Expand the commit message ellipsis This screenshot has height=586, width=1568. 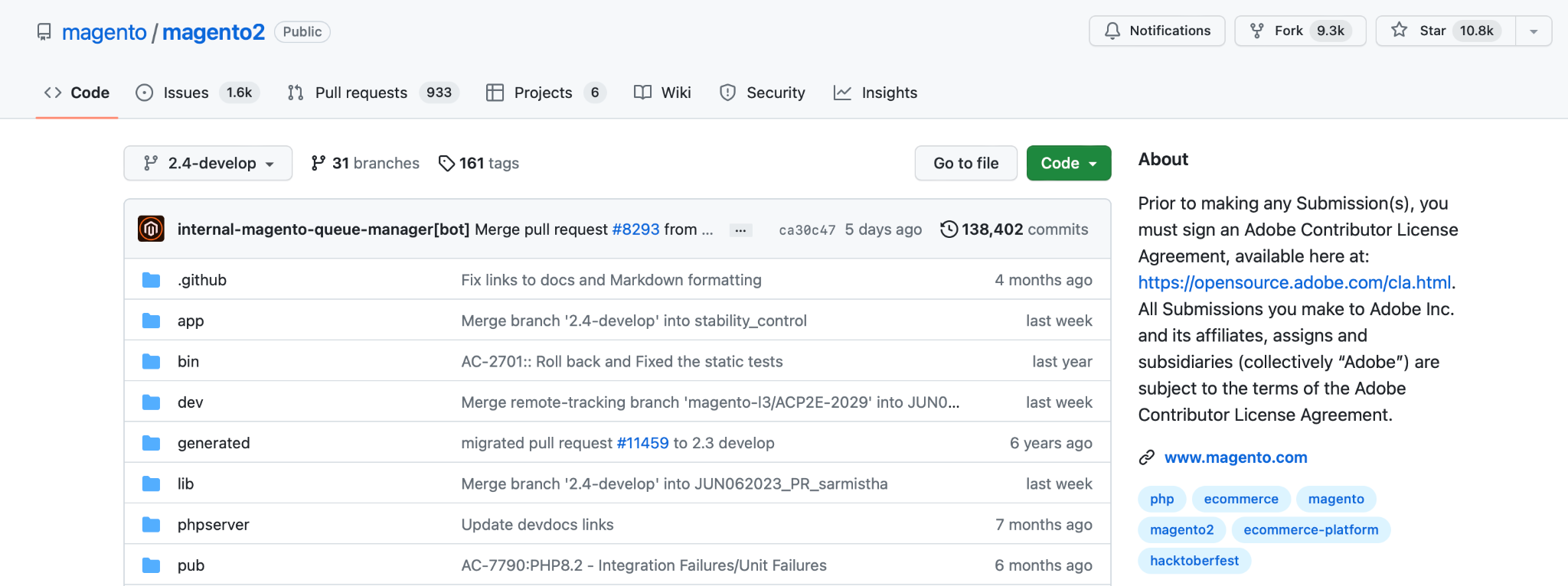pos(740,230)
